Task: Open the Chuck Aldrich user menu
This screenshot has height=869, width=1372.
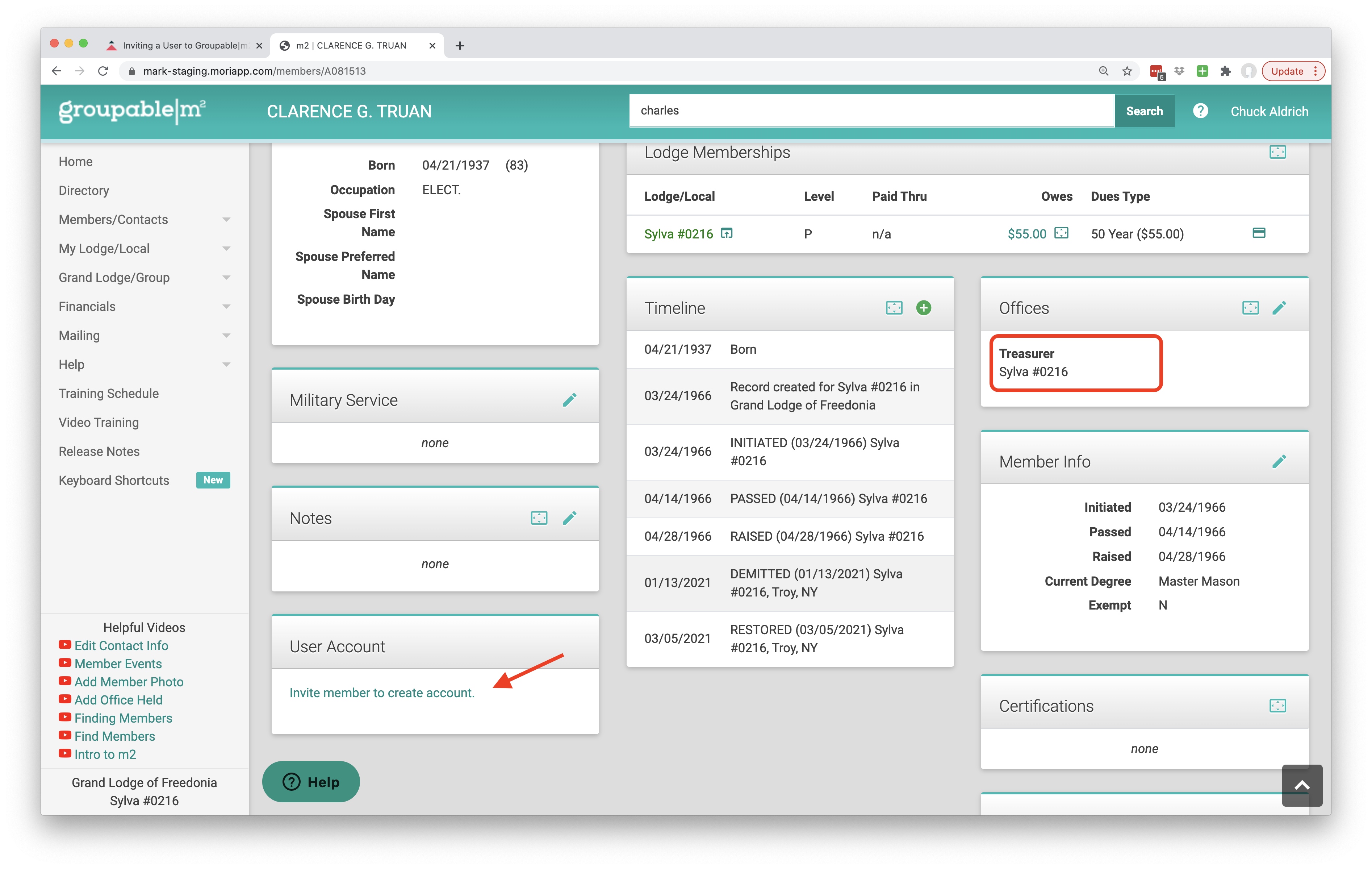Action: (x=1269, y=111)
